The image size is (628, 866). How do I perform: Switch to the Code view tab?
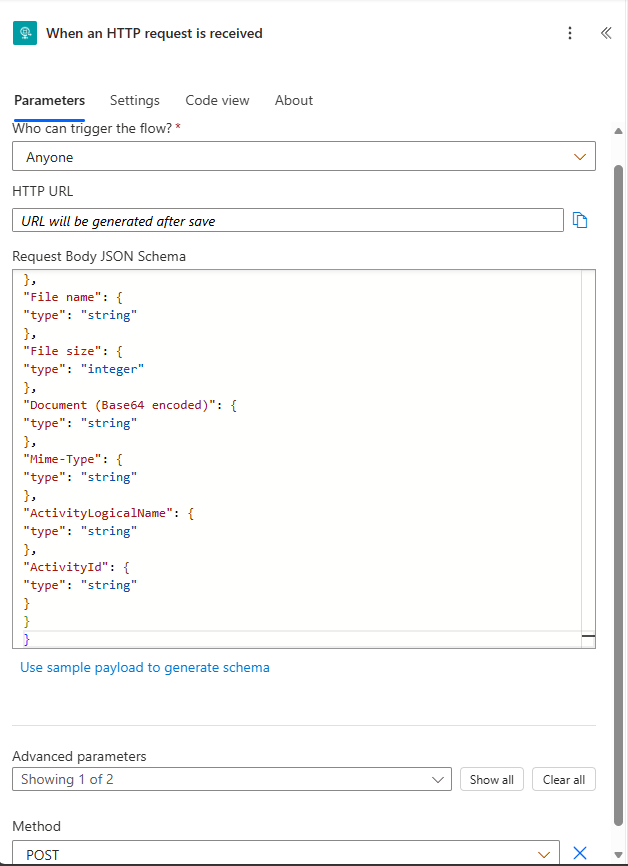[217, 100]
